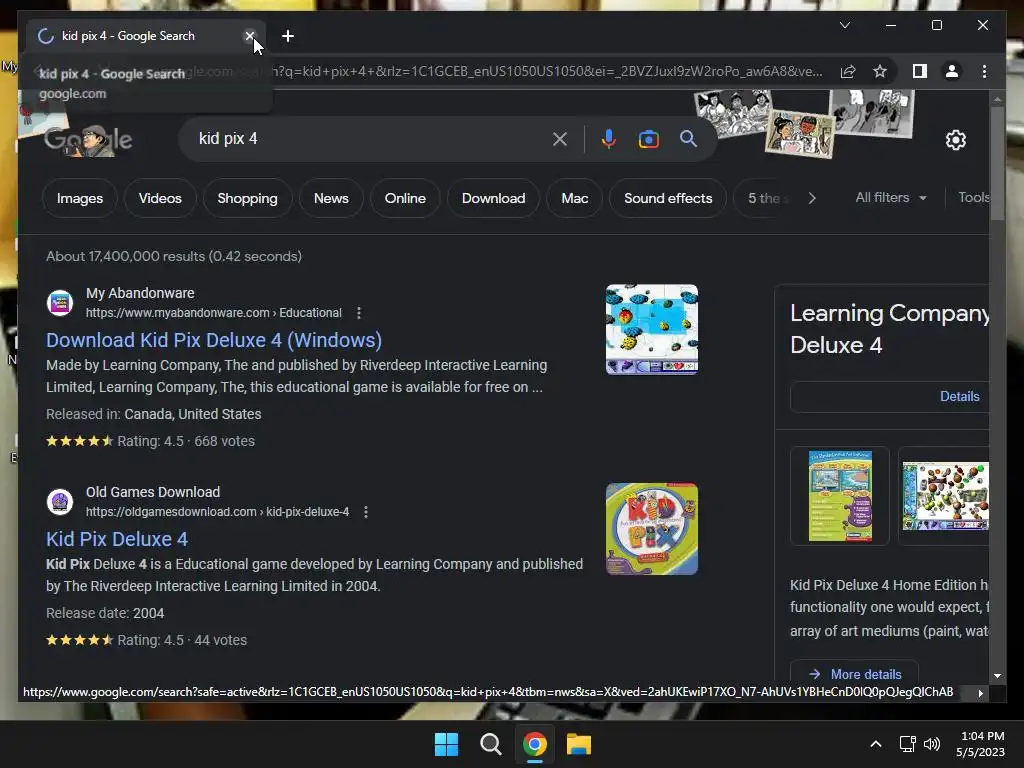Open search by image camera icon
The image size is (1024, 768).
tap(648, 138)
